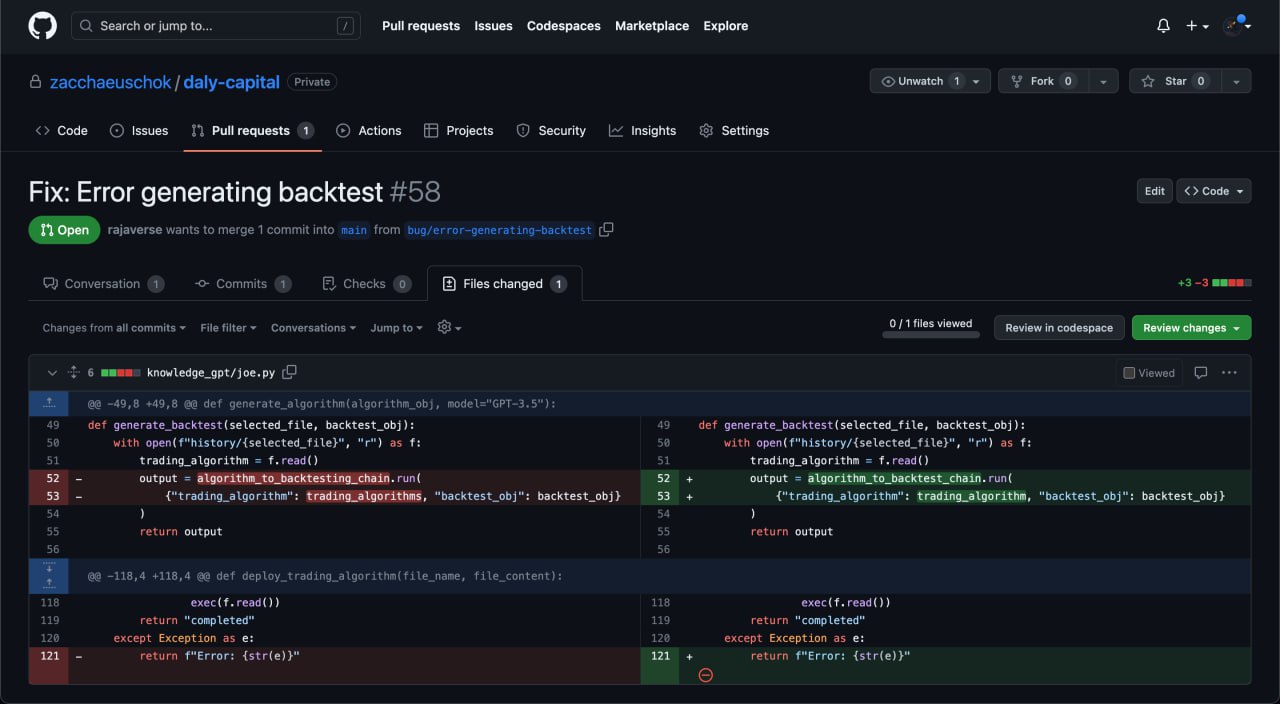Open joe.py file options ellipsis

1229,373
